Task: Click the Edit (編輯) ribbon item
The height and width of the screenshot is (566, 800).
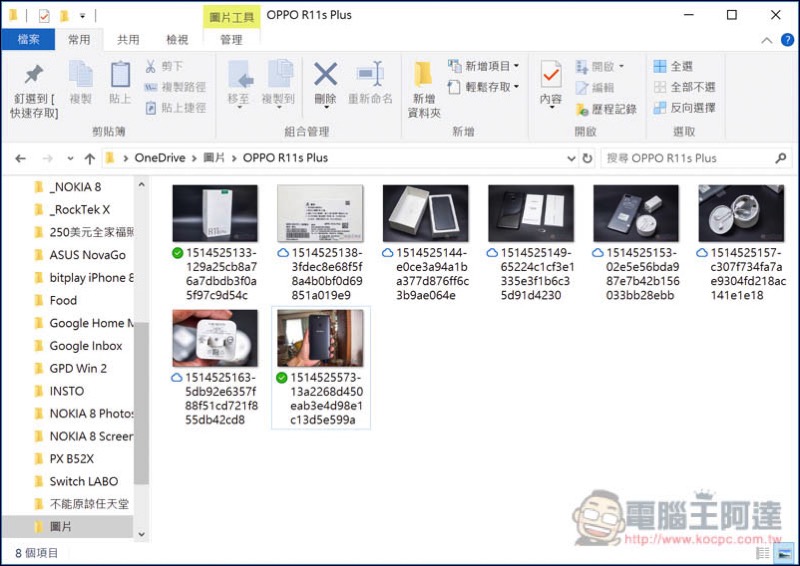Action: point(594,88)
